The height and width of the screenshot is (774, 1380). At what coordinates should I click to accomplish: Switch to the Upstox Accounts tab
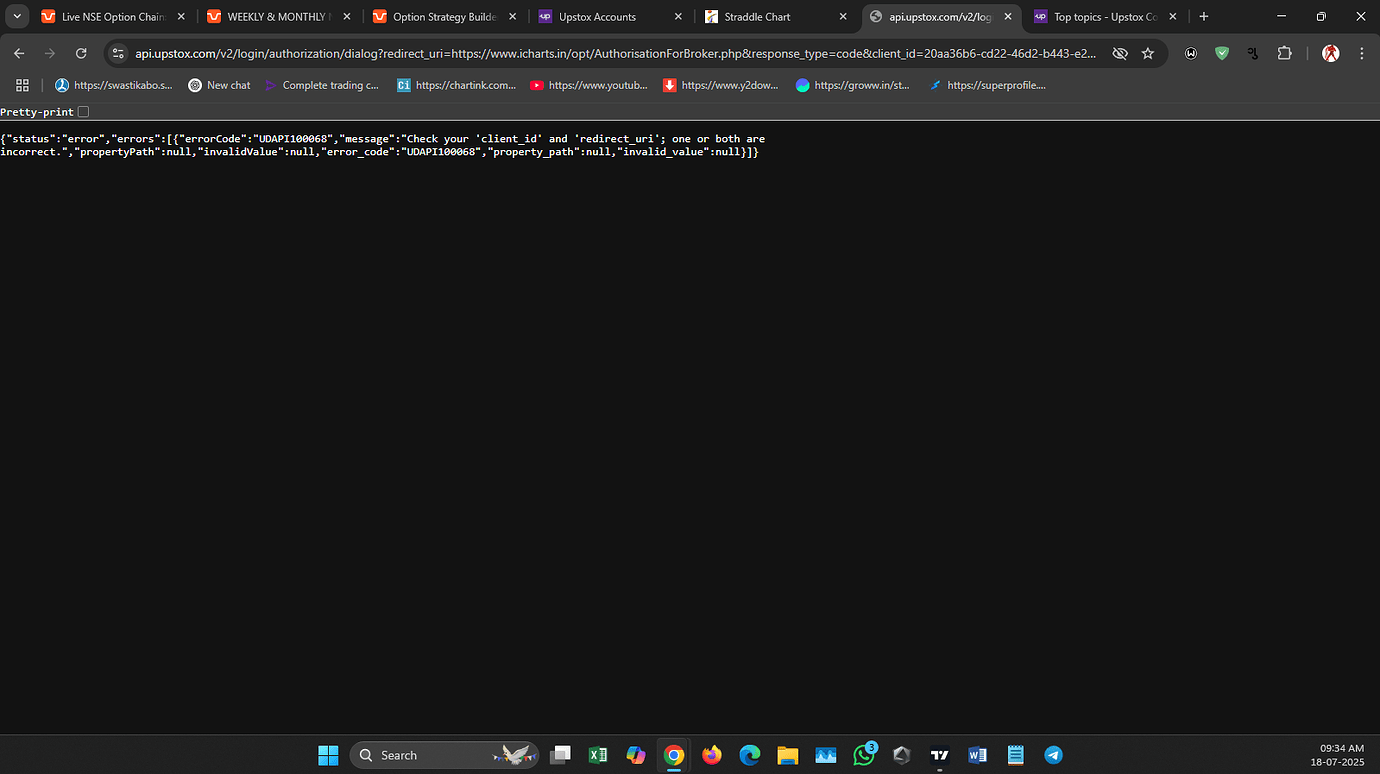[597, 16]
